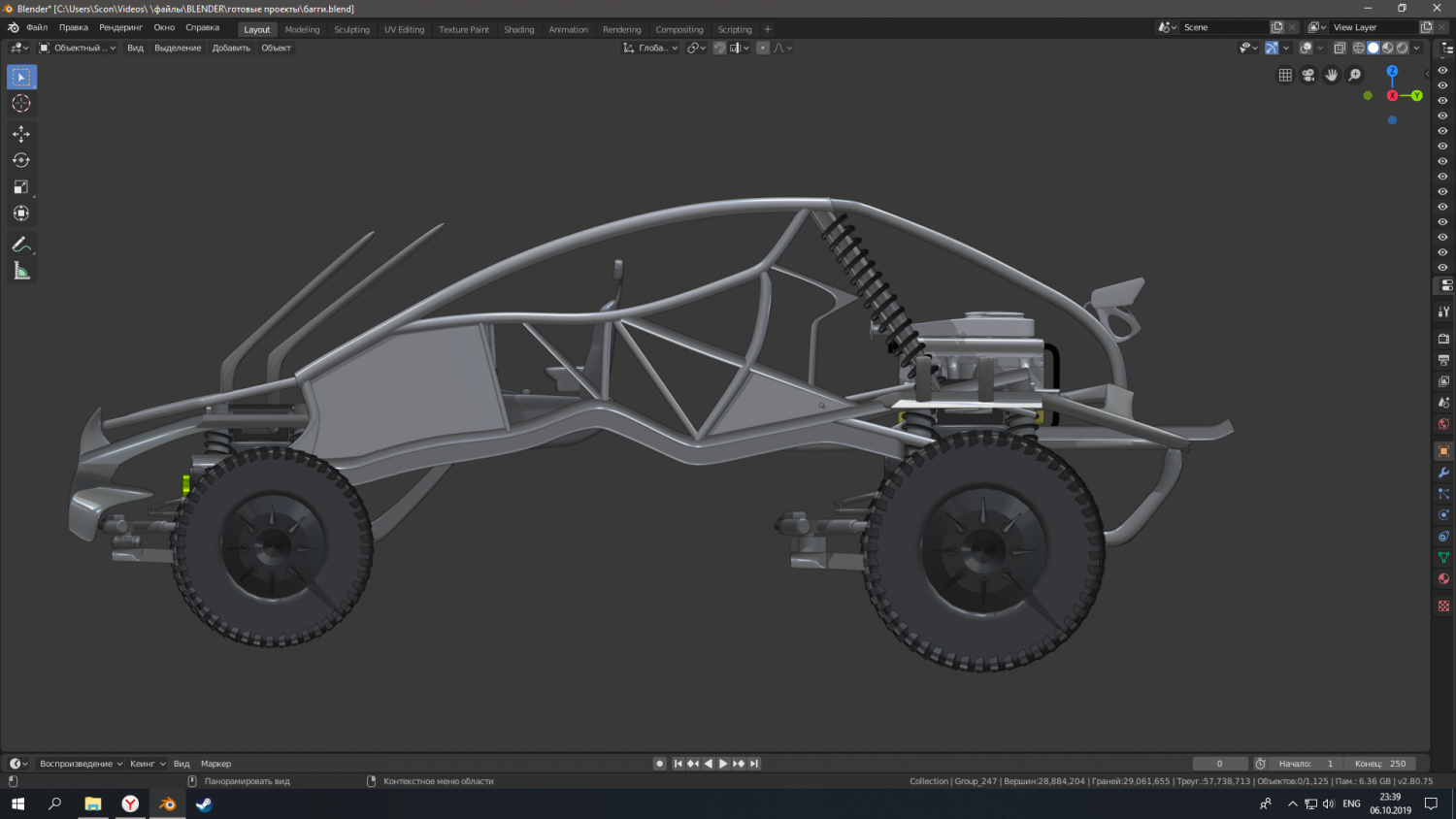The width and height of the screenshot is (1456, 819).
Task: Select the Scale tool
Action: pyautogui.click(x=21, y=187)
